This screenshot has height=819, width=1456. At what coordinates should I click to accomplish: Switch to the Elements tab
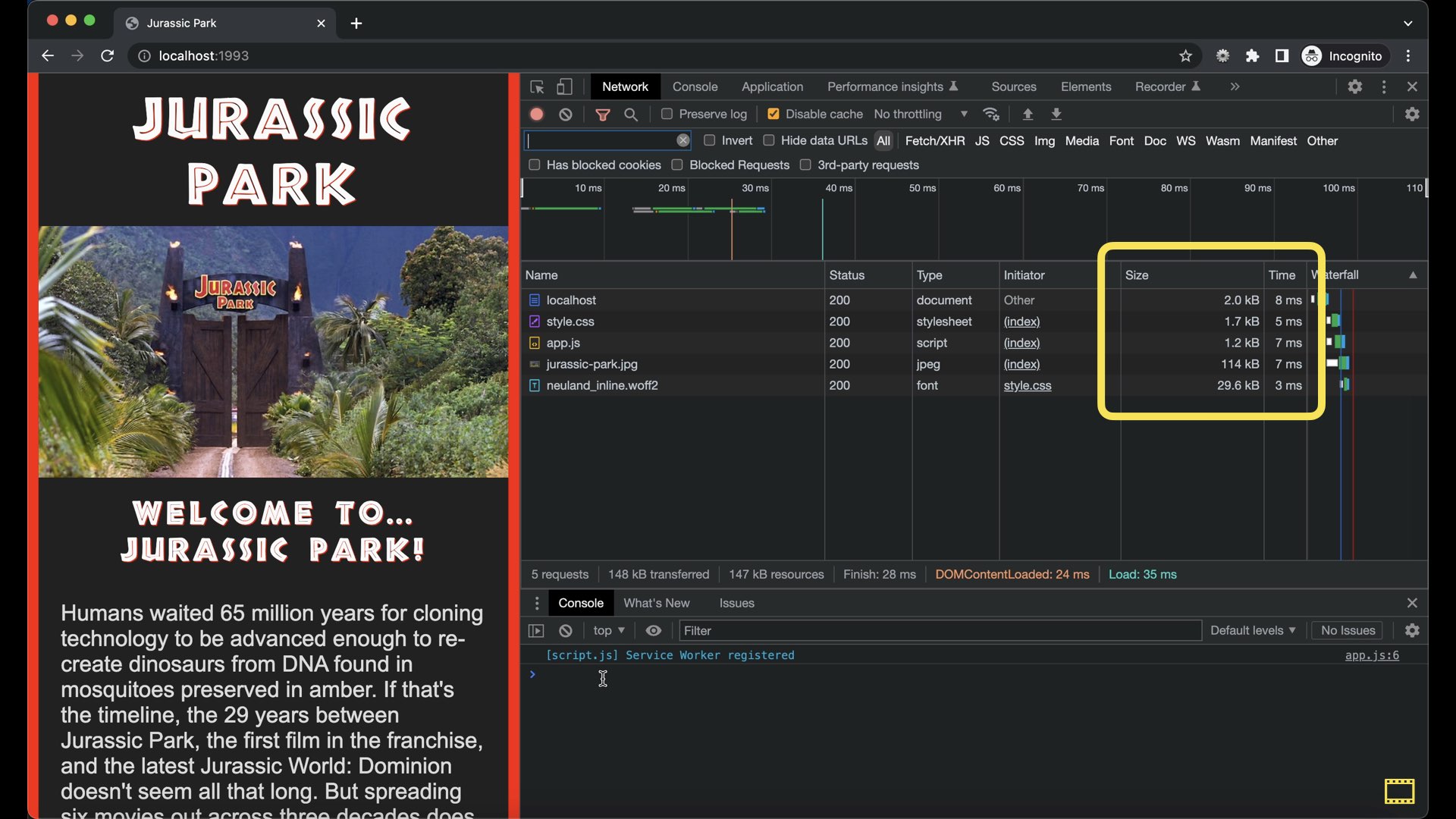point(1086,87)
